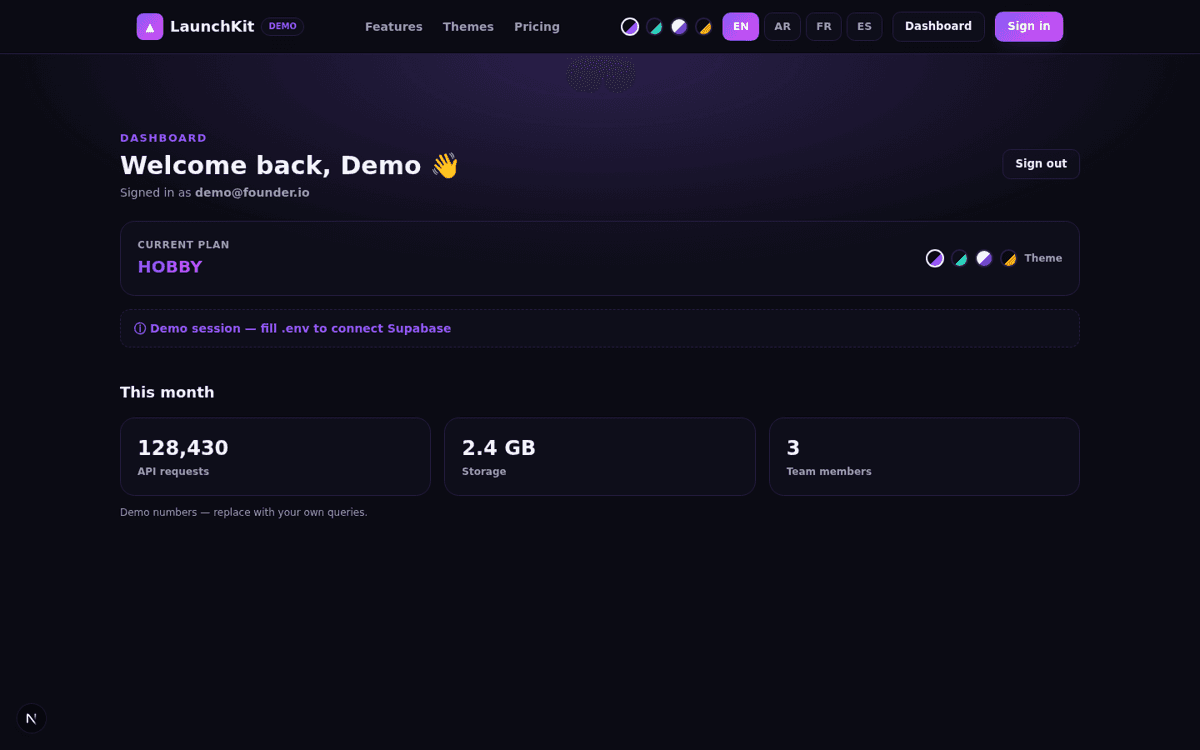1200x750 pixels.
Task: Choose the lavender theme swatch in header
Action: pos(679,27)
